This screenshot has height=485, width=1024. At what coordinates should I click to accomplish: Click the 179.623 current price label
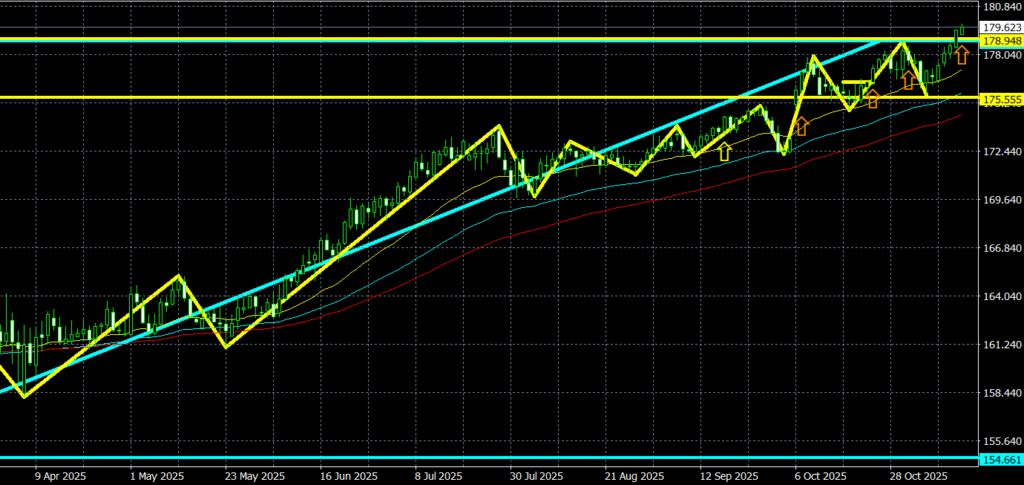1001,28
